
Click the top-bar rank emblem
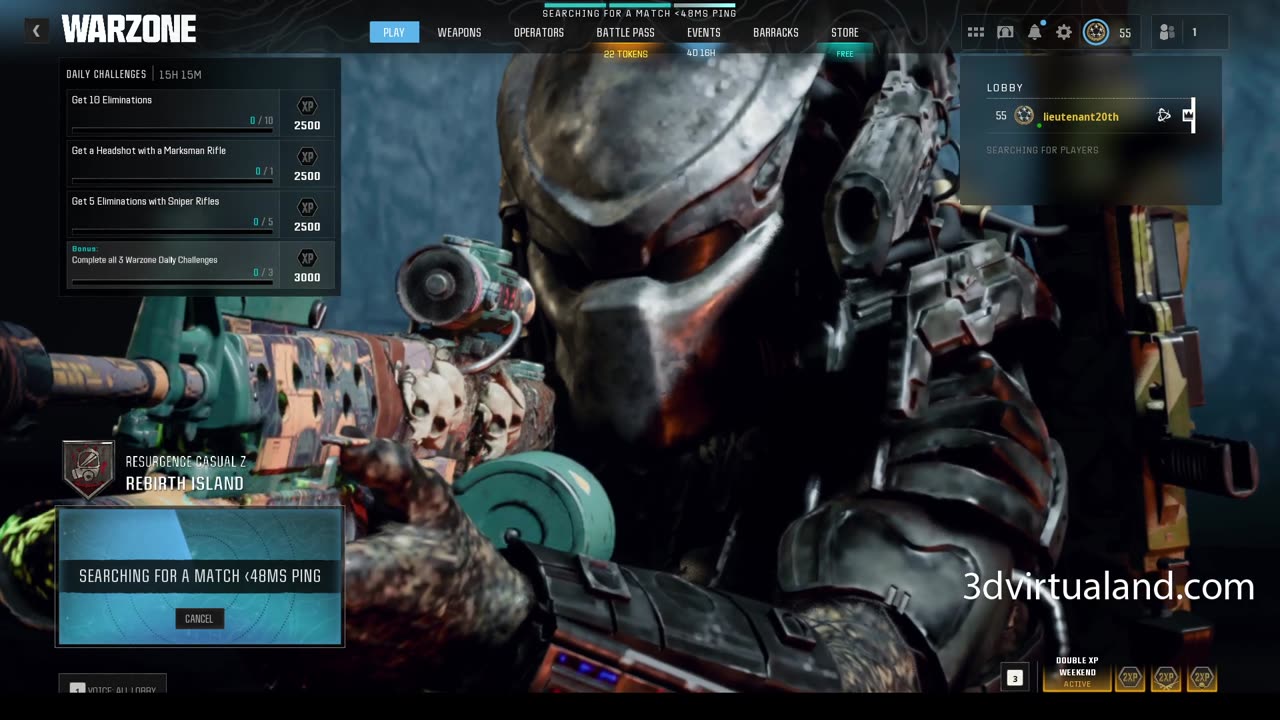1096,32
